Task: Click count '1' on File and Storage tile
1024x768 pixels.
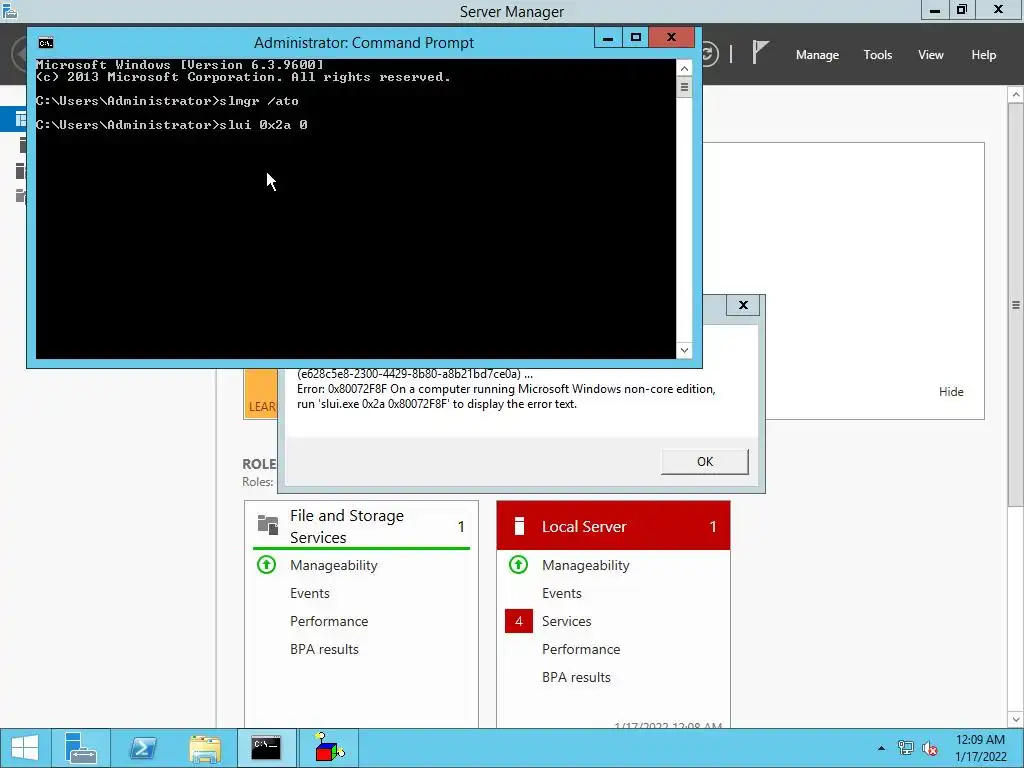Action: coord(461,526)
